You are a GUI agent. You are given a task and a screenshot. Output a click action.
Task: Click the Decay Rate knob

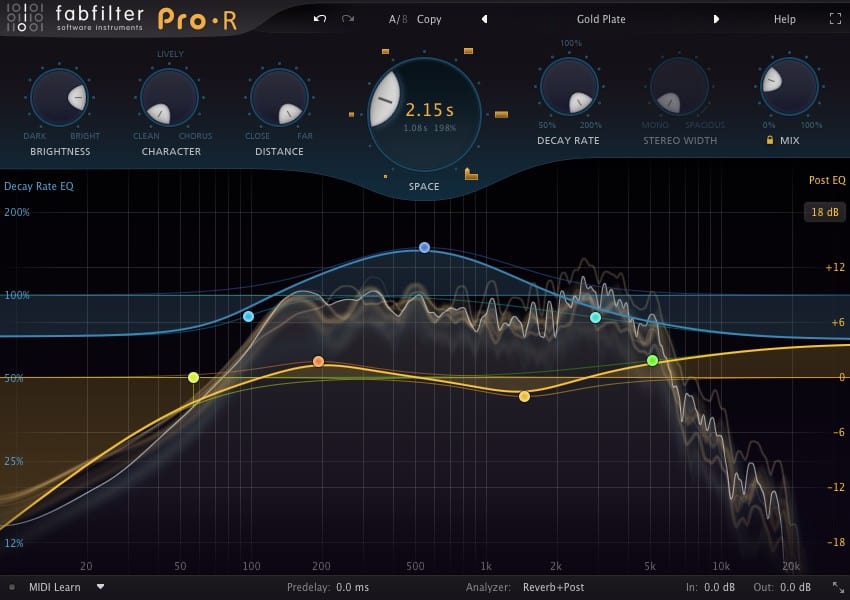click(569, 87)
